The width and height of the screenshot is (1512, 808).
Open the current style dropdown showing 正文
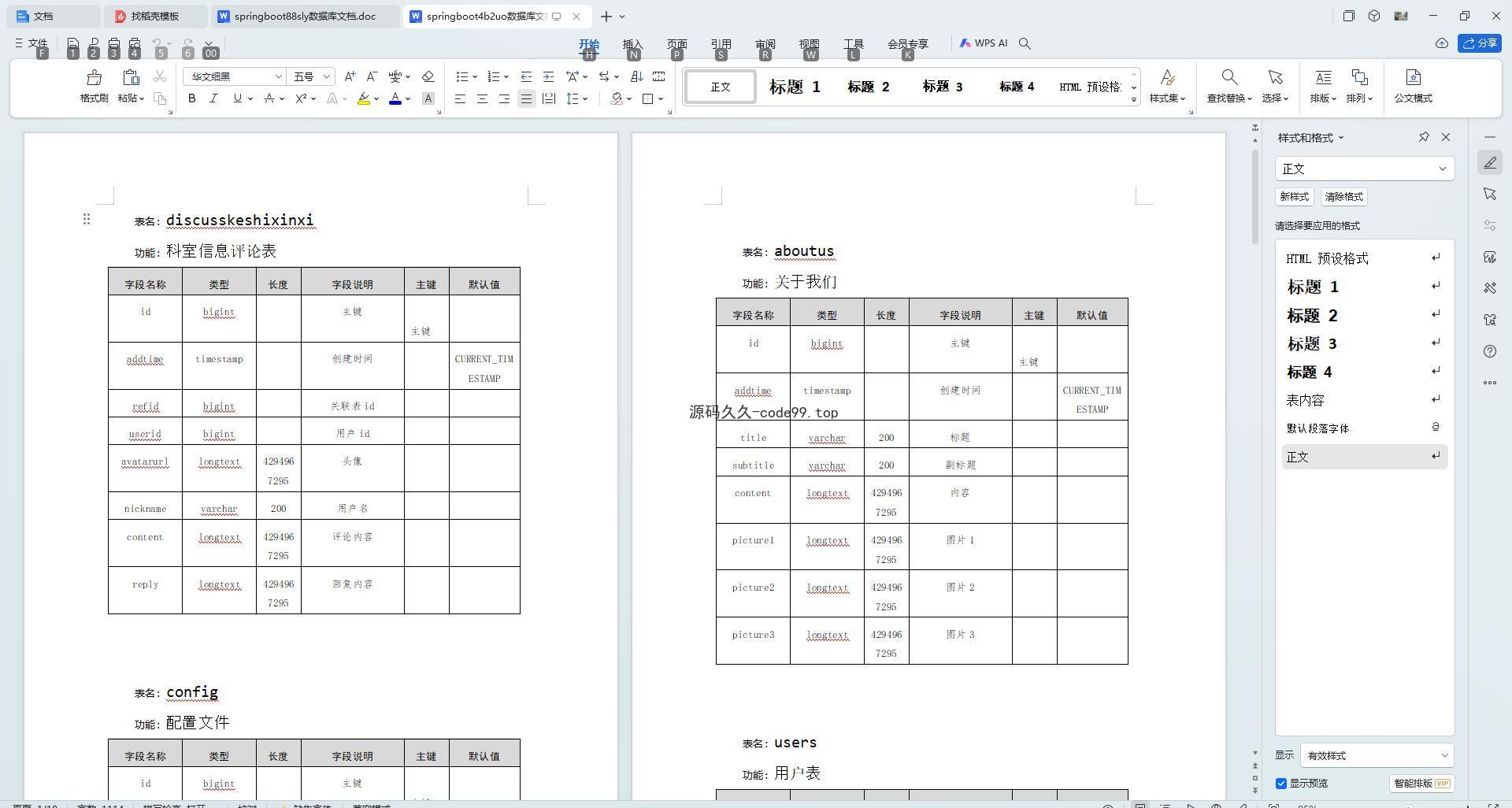point(1365,169)
